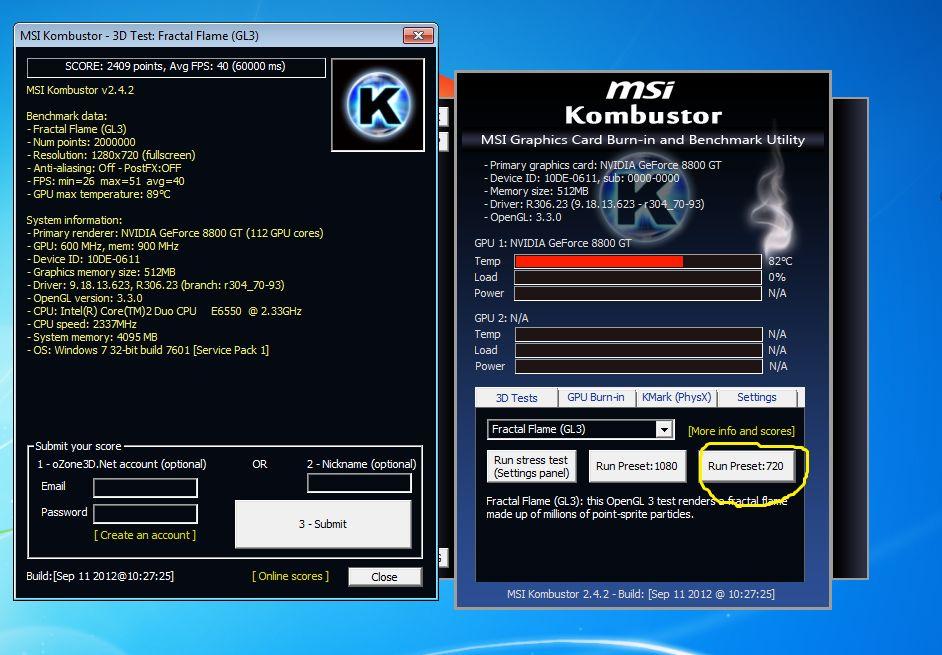This screenshot has height=655, width=942.
Task: Open the More info and scores link
Action: [x=741, y=431]
